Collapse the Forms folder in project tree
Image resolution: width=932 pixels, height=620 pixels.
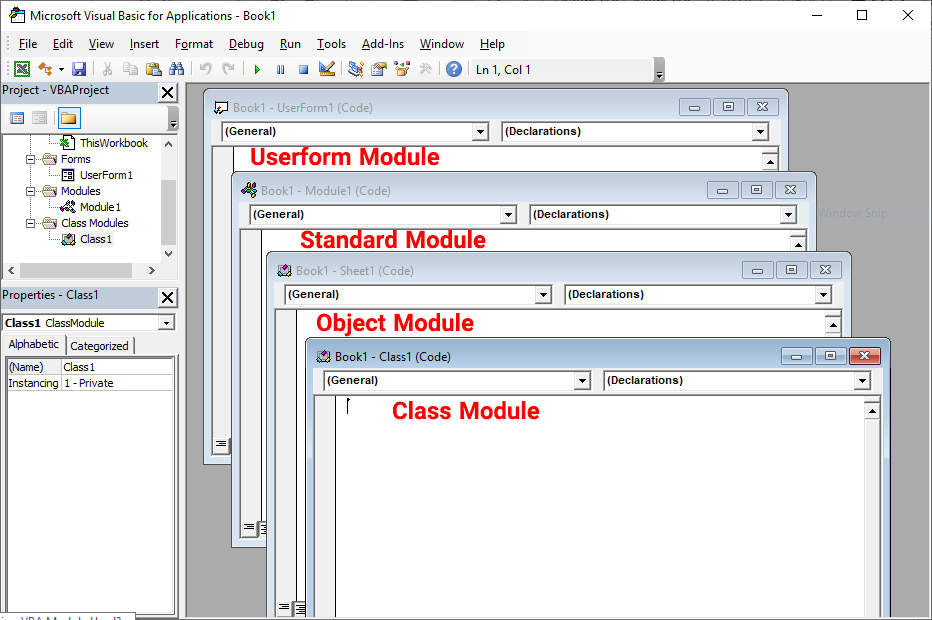pyautogui.click(x=30, y=159)
